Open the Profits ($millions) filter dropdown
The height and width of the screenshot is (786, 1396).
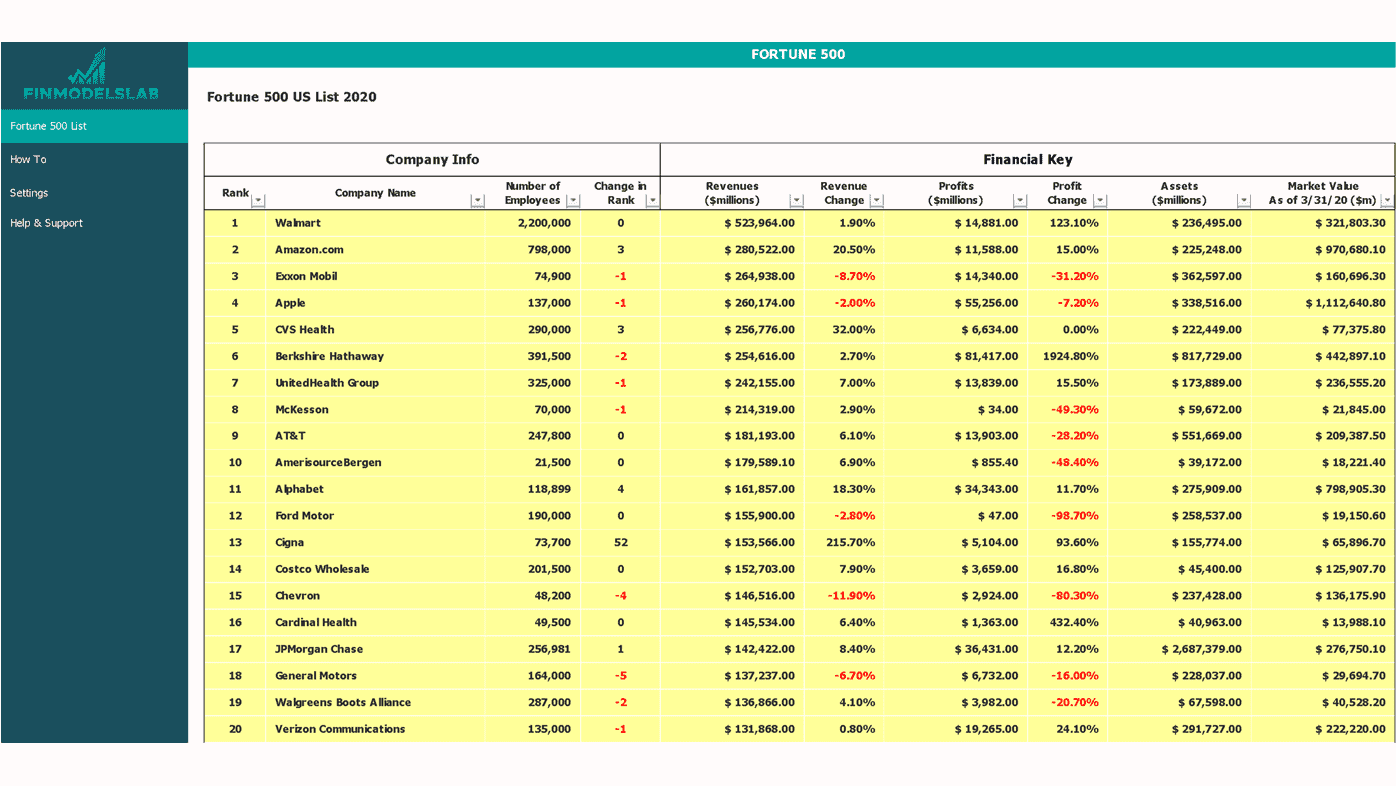[1020, 200]
